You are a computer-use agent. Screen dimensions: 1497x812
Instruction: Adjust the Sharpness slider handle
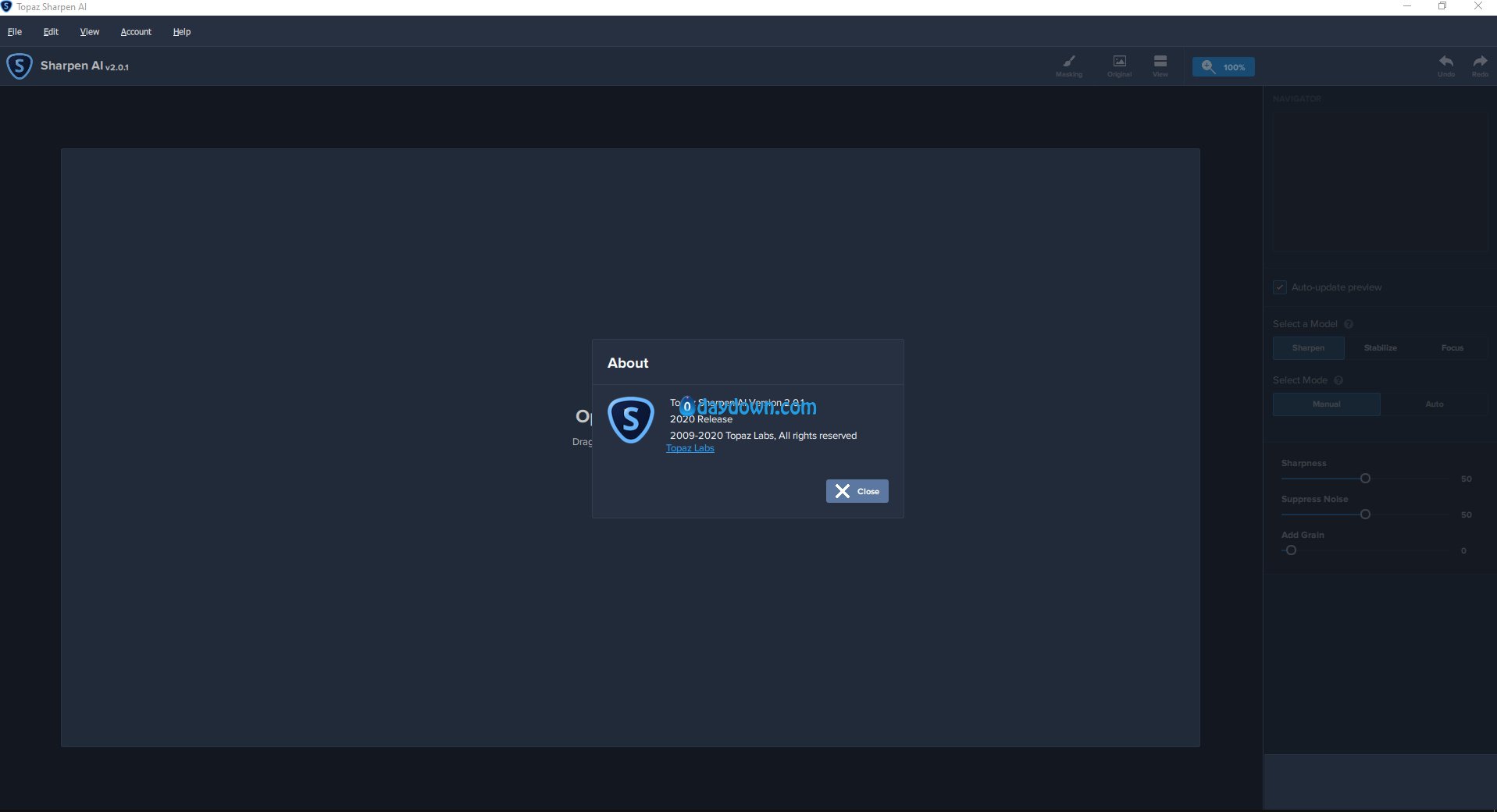coord(1365,479)
